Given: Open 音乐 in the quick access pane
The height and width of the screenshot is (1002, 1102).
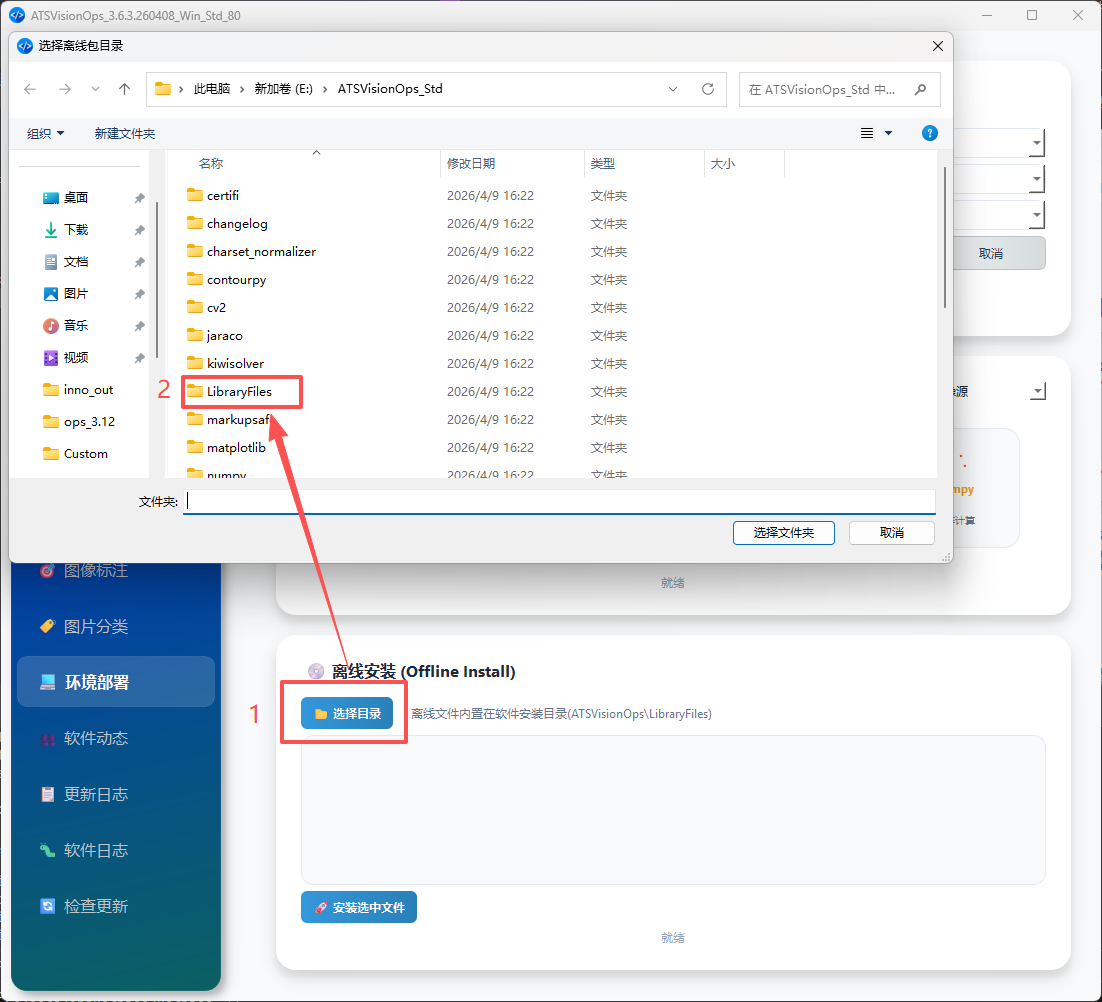Looking at the screenshot, I should pos(76,325).
